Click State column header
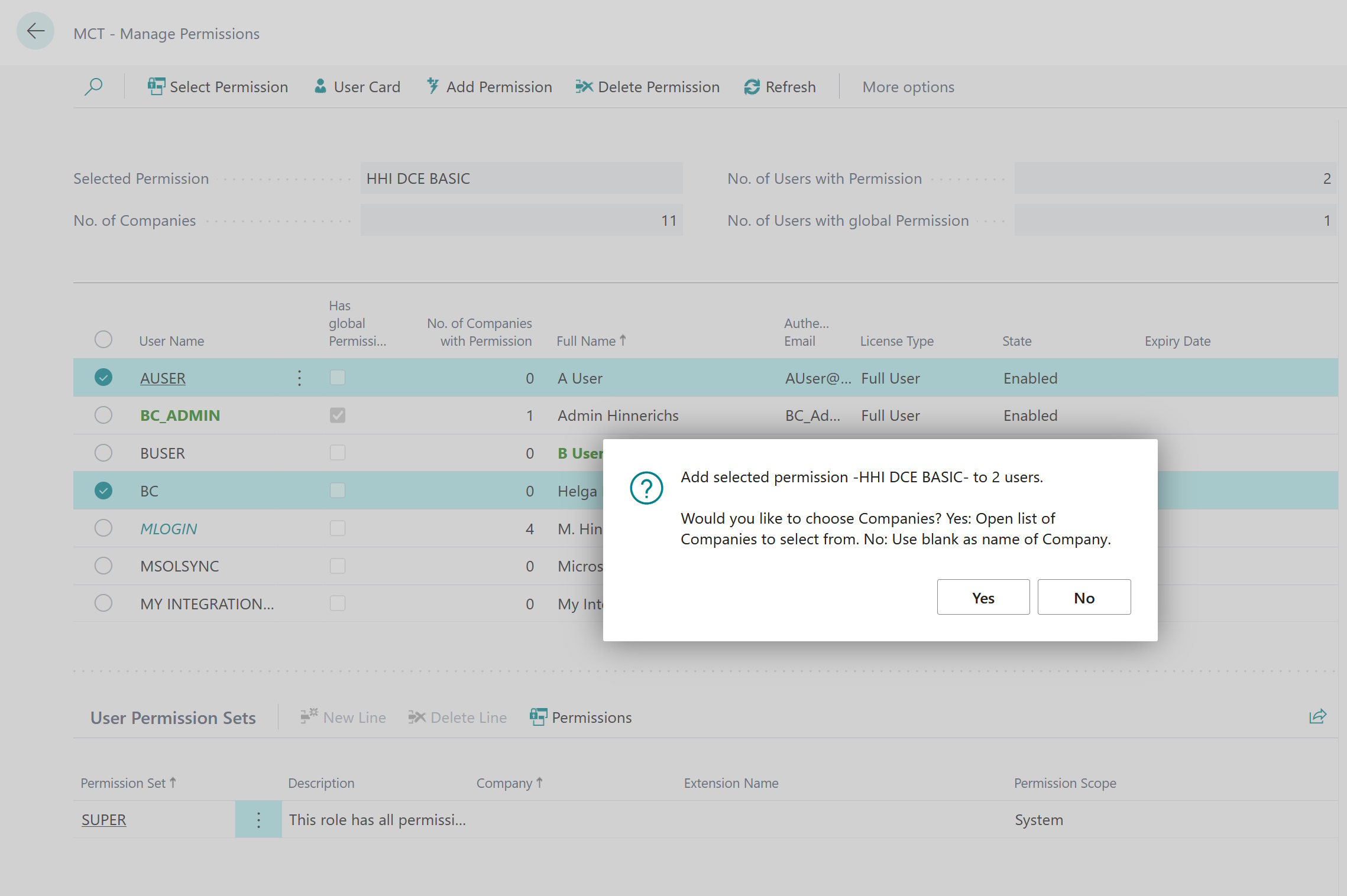The height and width of the screenshot is (896, 1347). [x=1016, y=341]
